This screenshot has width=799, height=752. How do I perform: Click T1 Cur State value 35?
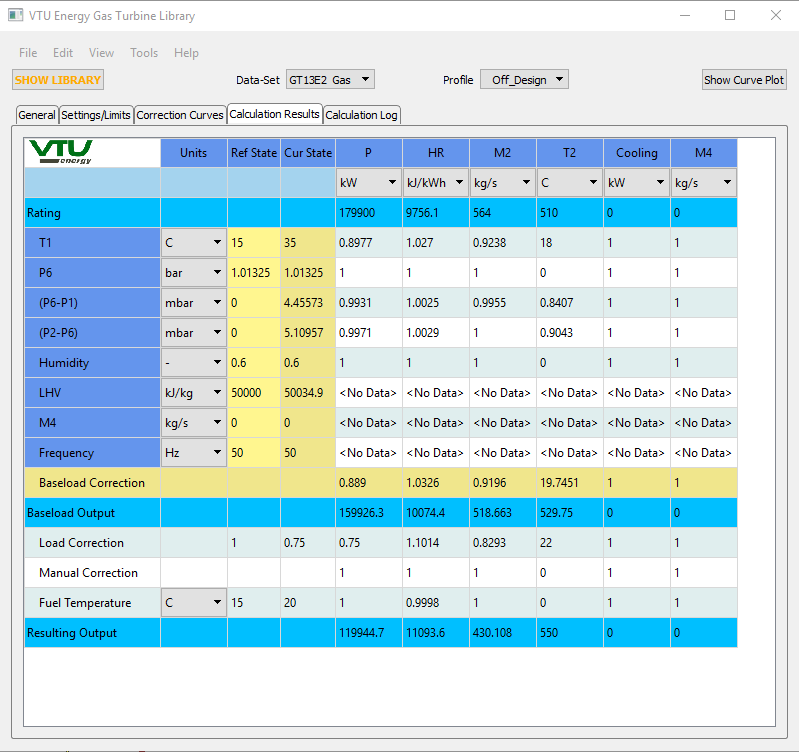(x=308, y=243)
